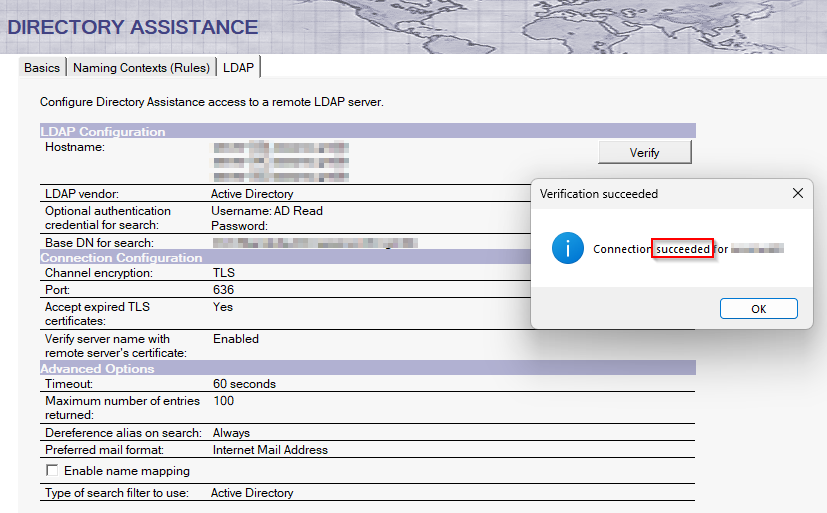827x513 pixels.
Task: Click the blue information icon in dialog
Action: pyautogui.click(x=568, y=249)
